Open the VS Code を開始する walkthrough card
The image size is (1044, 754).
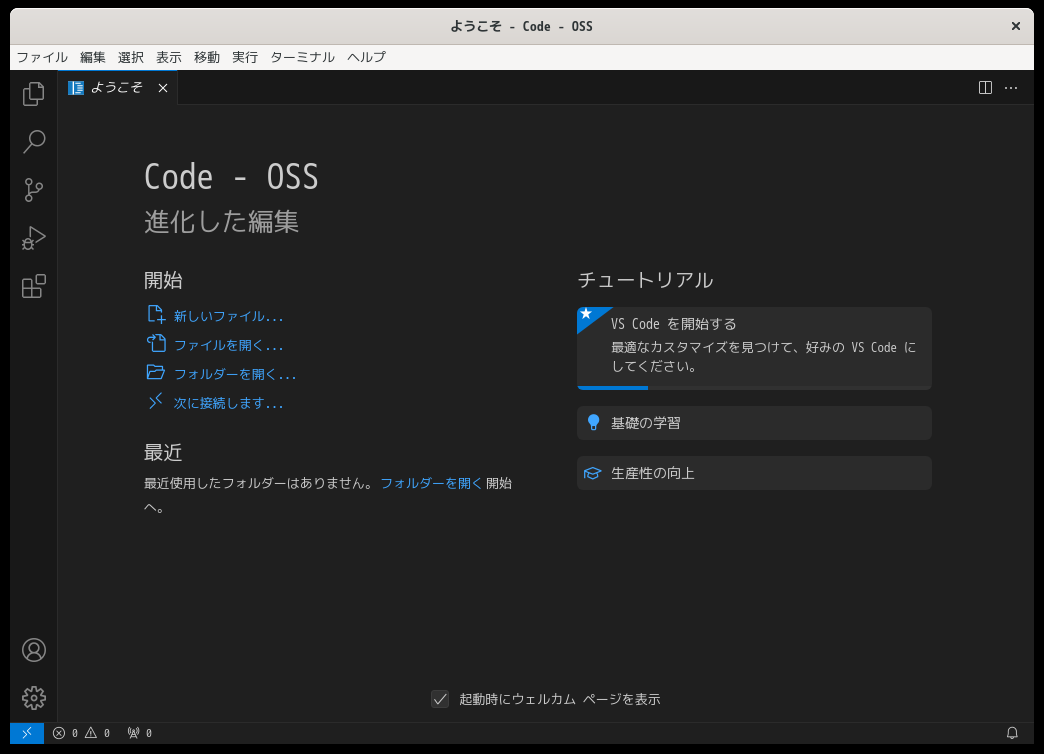pos(754,348)
